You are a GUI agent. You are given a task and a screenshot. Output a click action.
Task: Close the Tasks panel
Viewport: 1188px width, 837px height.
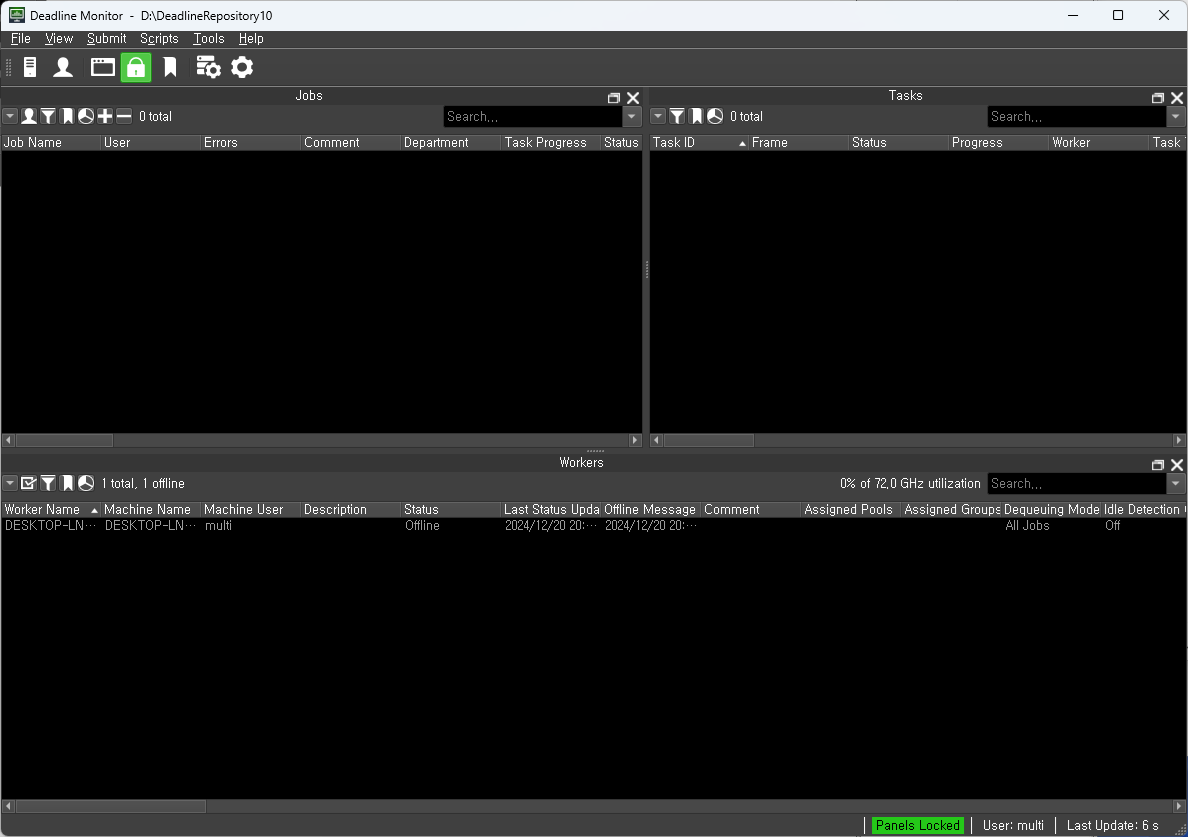pyautogui.click(x=1177, y=98)
